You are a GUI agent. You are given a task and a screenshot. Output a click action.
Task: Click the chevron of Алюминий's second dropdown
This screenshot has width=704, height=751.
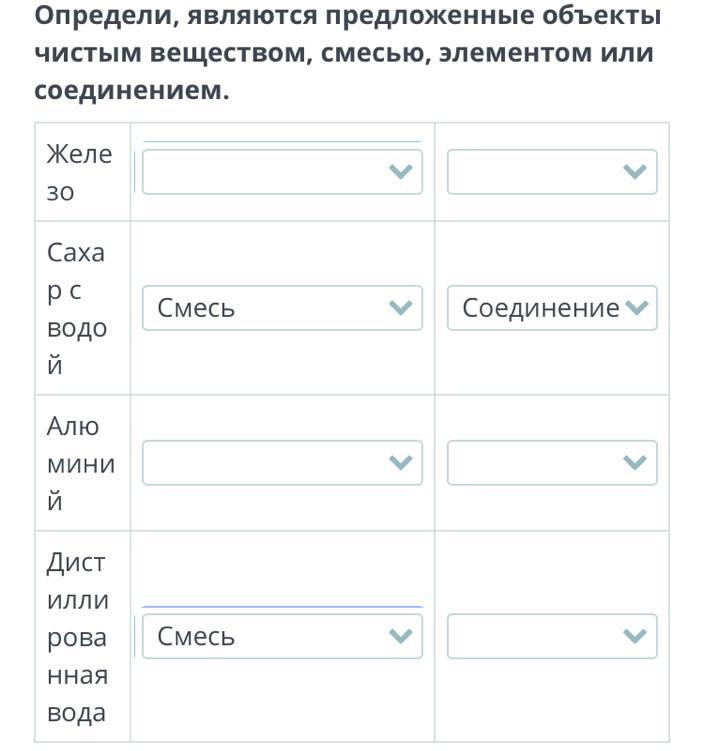(635, 463)
